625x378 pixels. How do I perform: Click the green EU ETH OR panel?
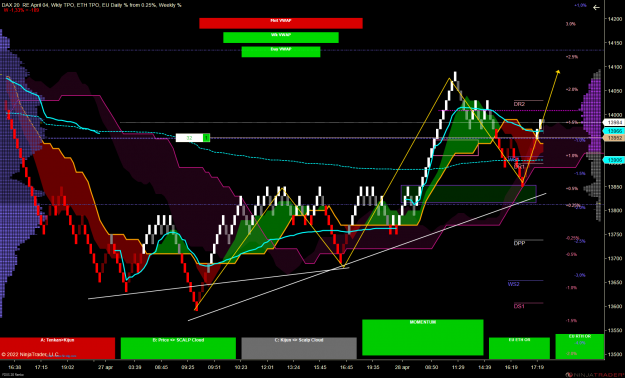519,348
